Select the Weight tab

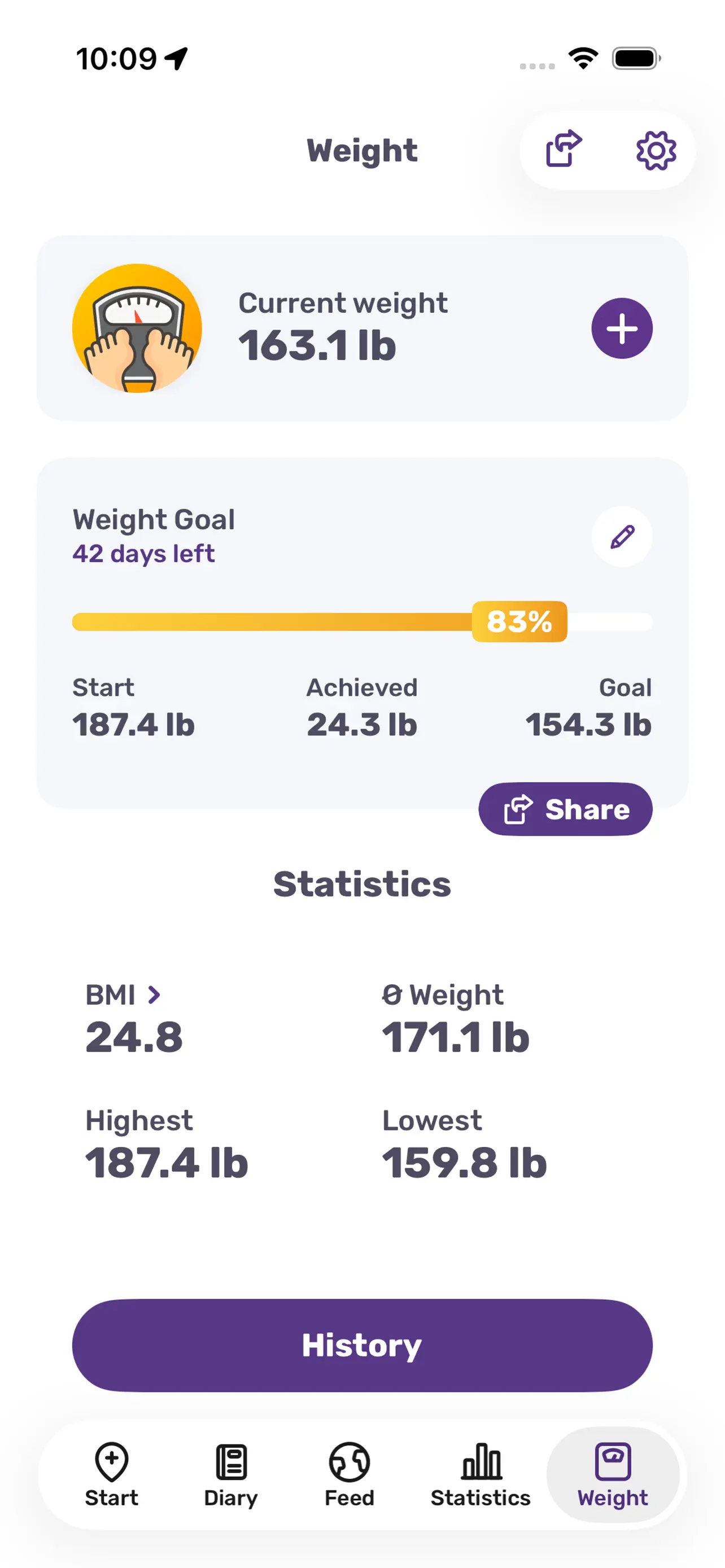[x=613, y=1474]
